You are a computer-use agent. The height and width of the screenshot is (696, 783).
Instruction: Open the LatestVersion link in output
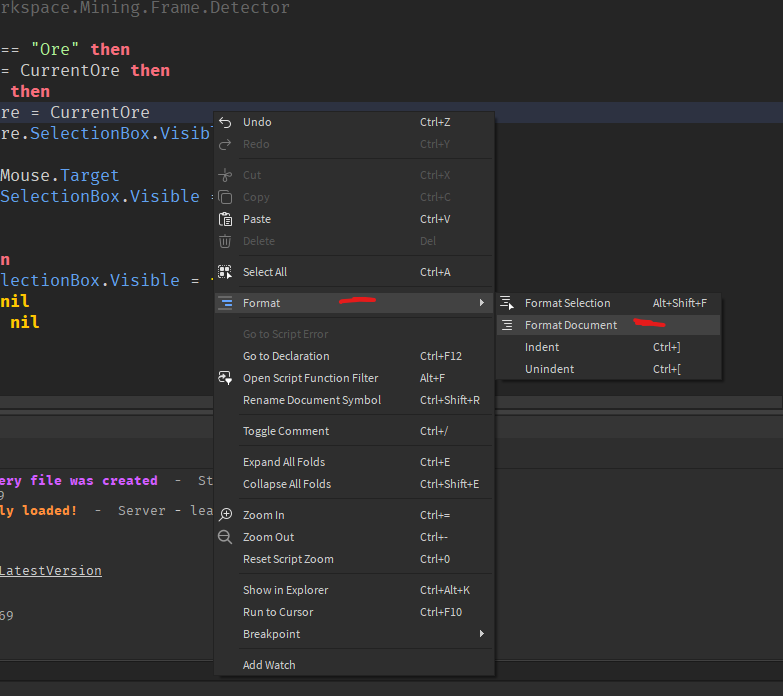pyautogui.click(x=50, y=571)
